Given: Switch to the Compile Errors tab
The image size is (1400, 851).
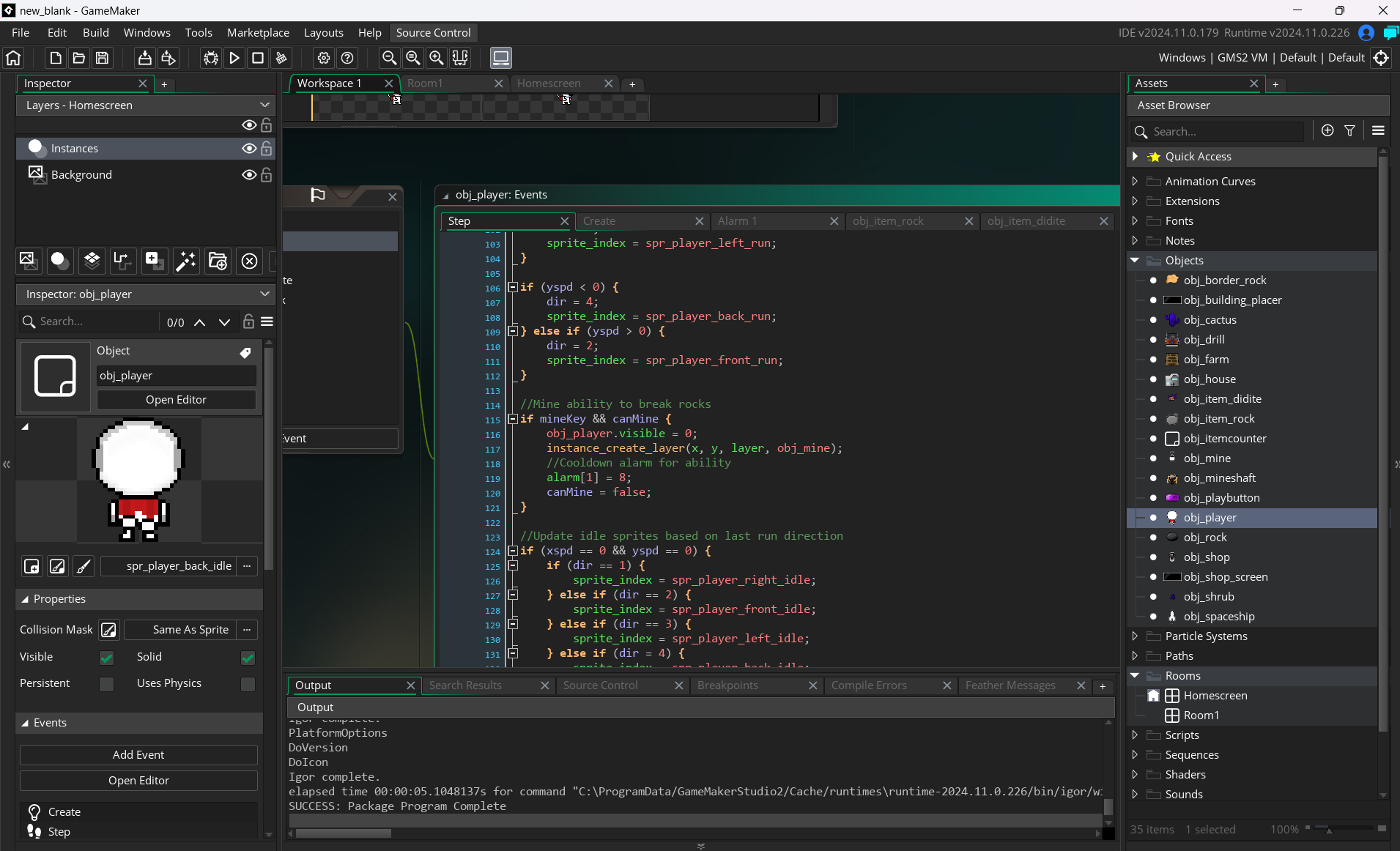Looking at the screenshot, I should coord(869,685).
